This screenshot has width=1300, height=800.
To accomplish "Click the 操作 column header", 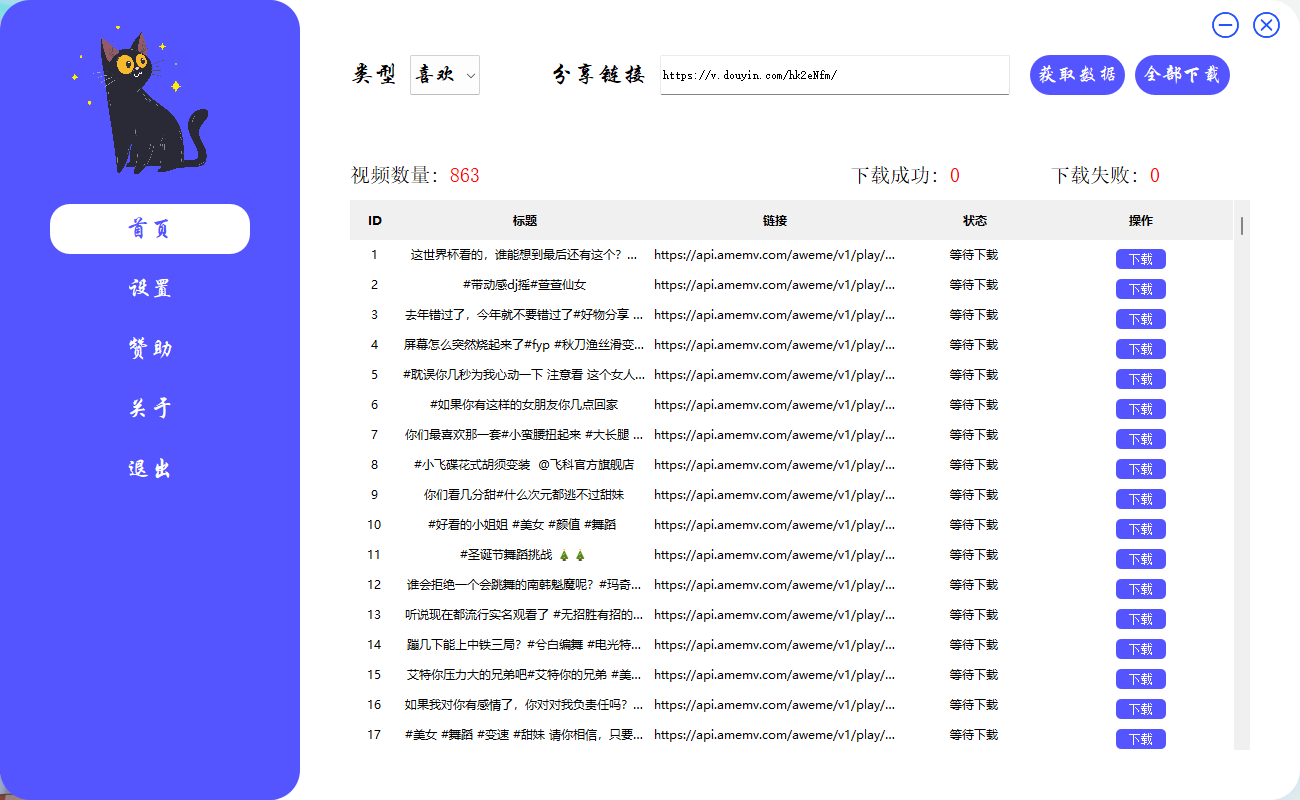I will (1141, 220).
